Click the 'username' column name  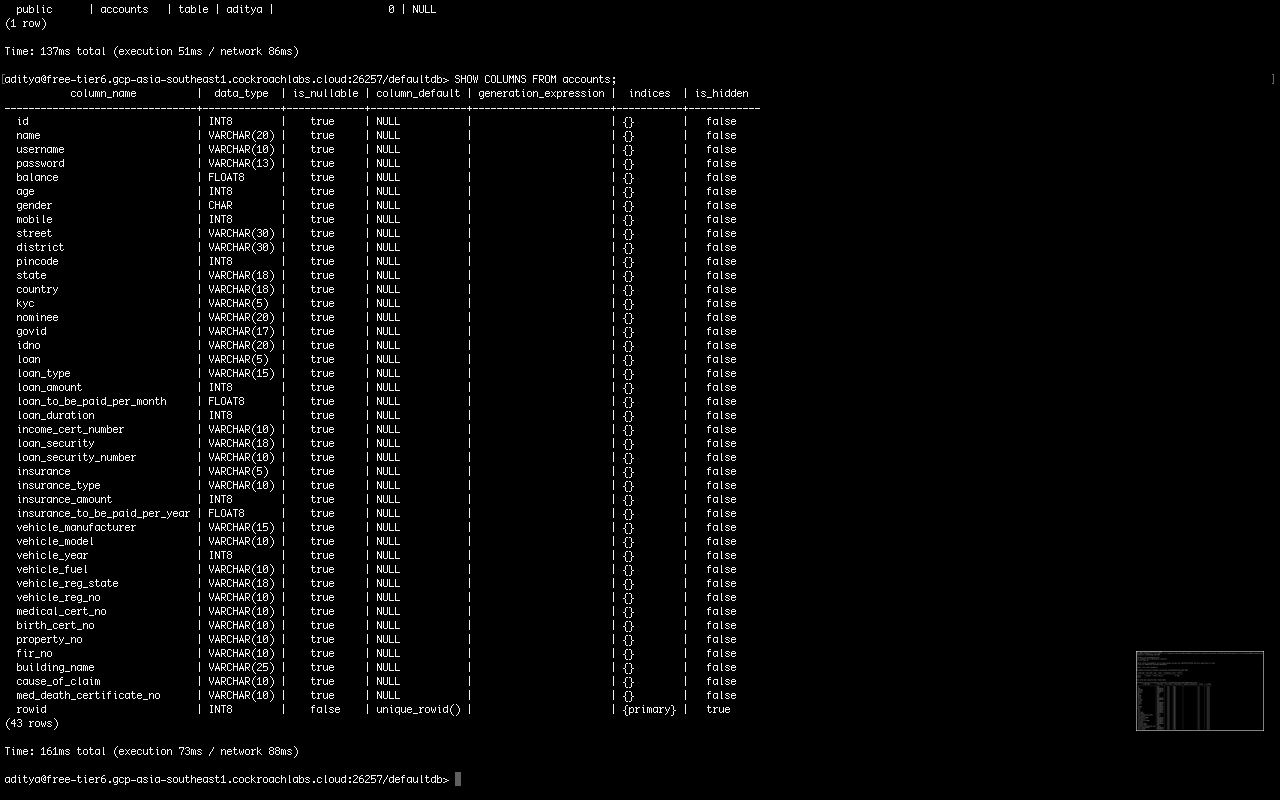point(40,149)
